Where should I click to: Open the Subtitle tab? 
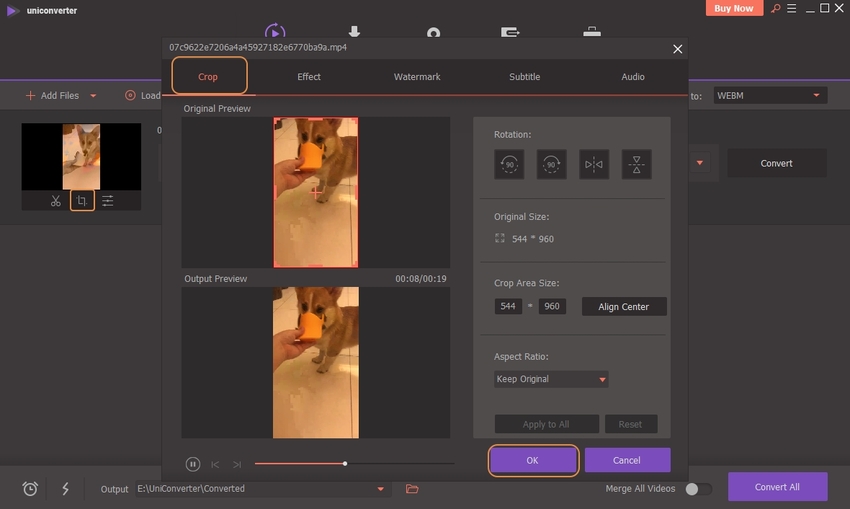tap(524, 77)
